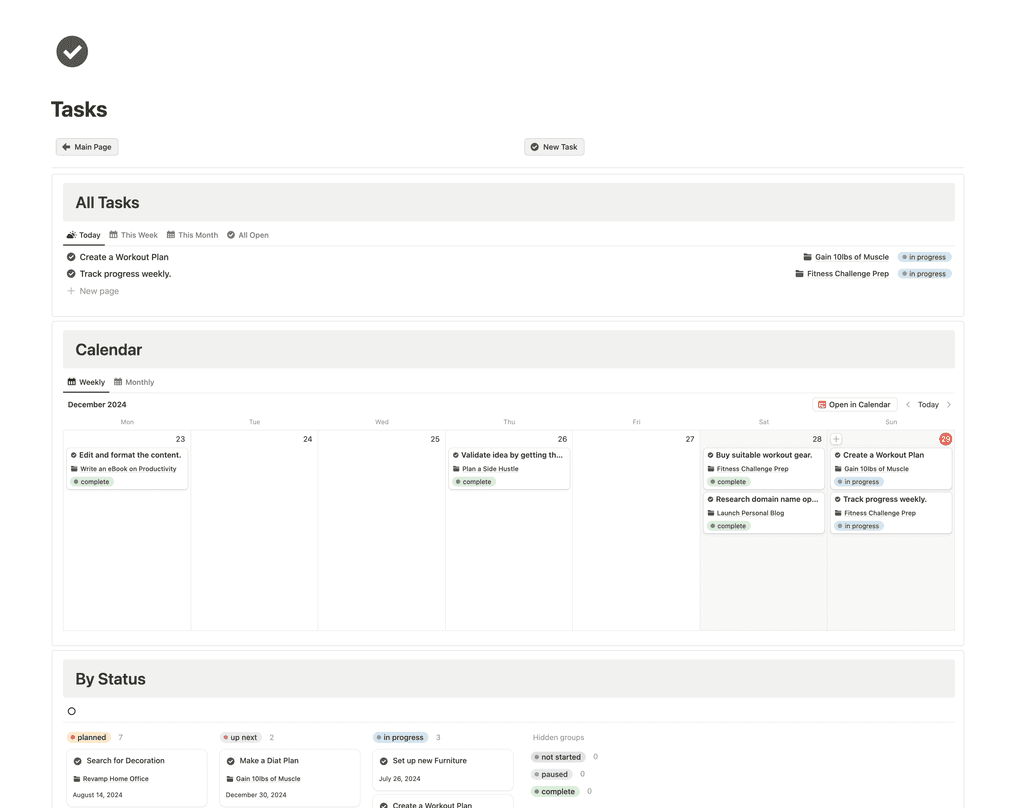Select Monthly calendar view tab
Viewport: 1024px width, 808px height.
click(x=134, y=382)
